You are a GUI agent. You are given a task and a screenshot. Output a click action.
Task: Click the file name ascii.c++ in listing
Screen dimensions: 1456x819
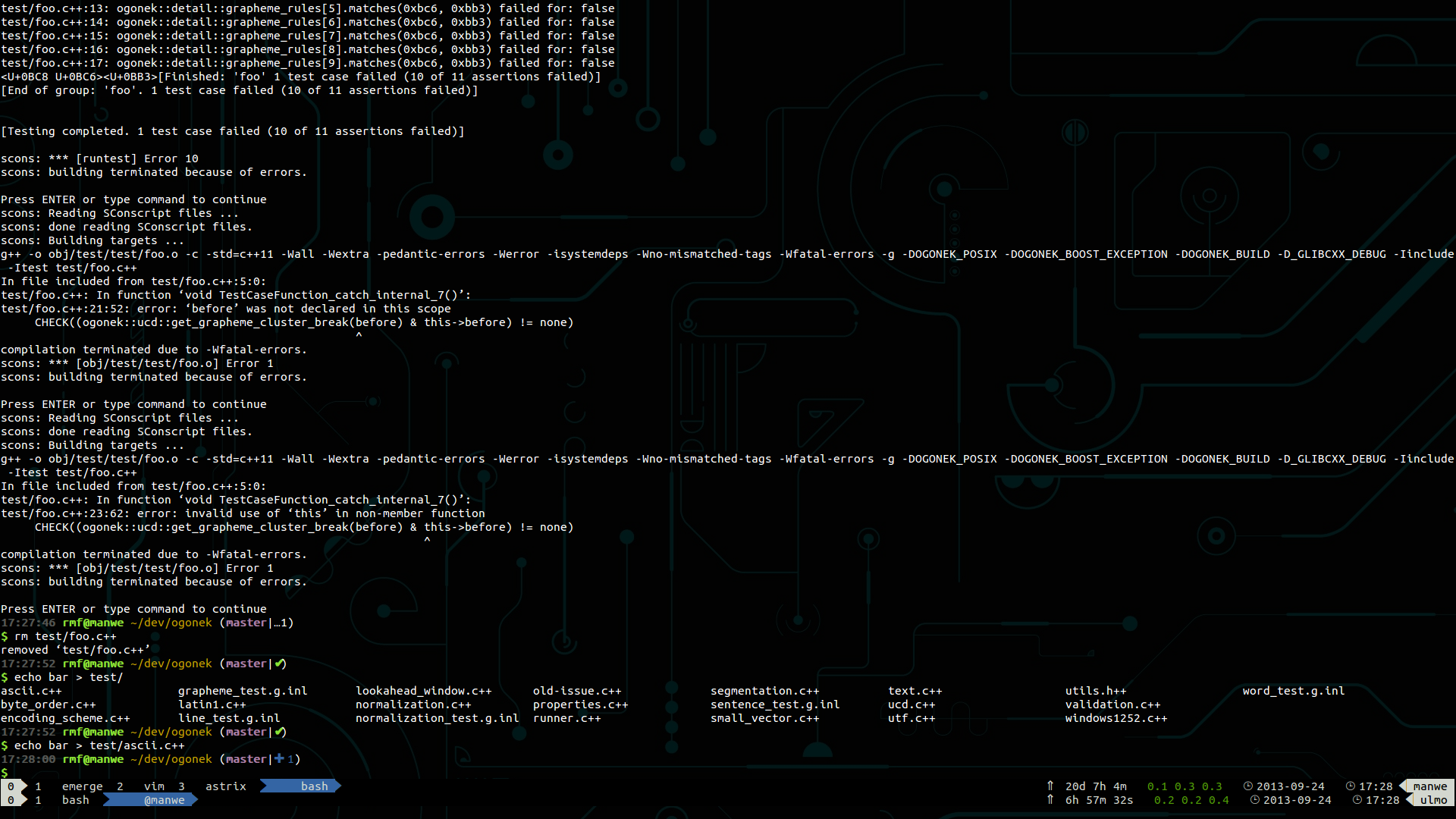coord(31,691)
